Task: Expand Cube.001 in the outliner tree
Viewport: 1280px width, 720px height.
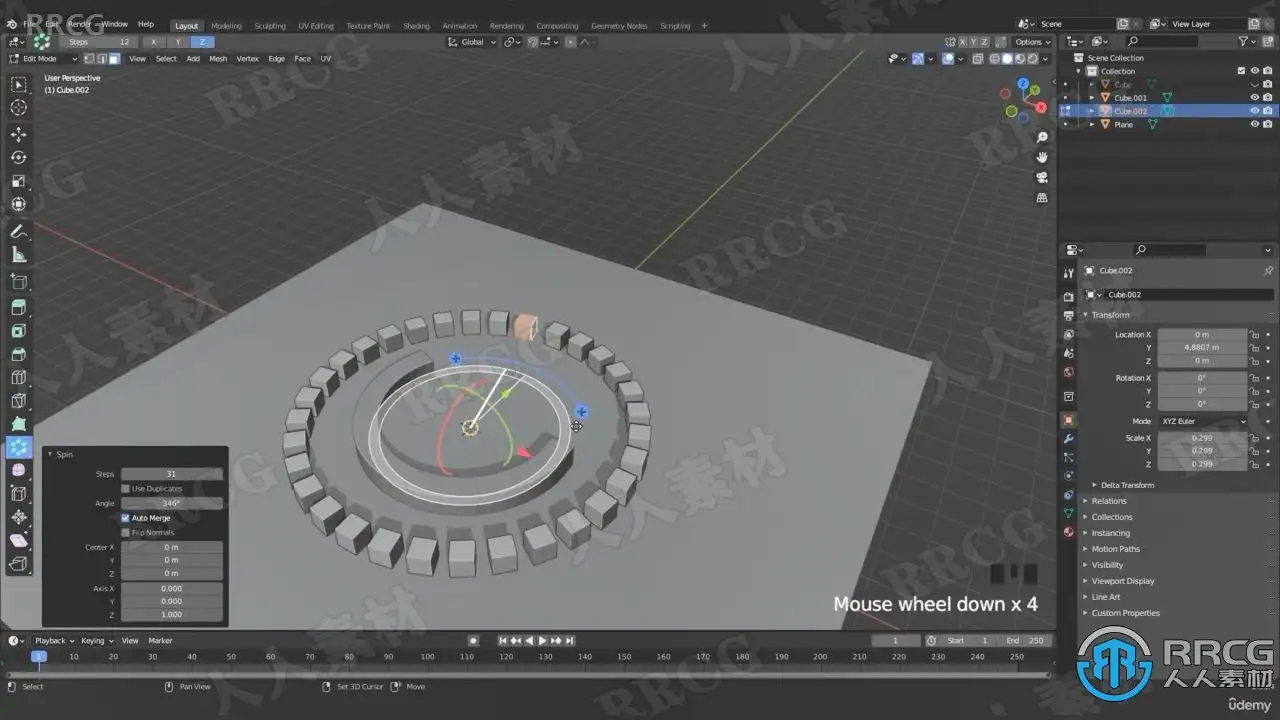Action: point(1092,98)
